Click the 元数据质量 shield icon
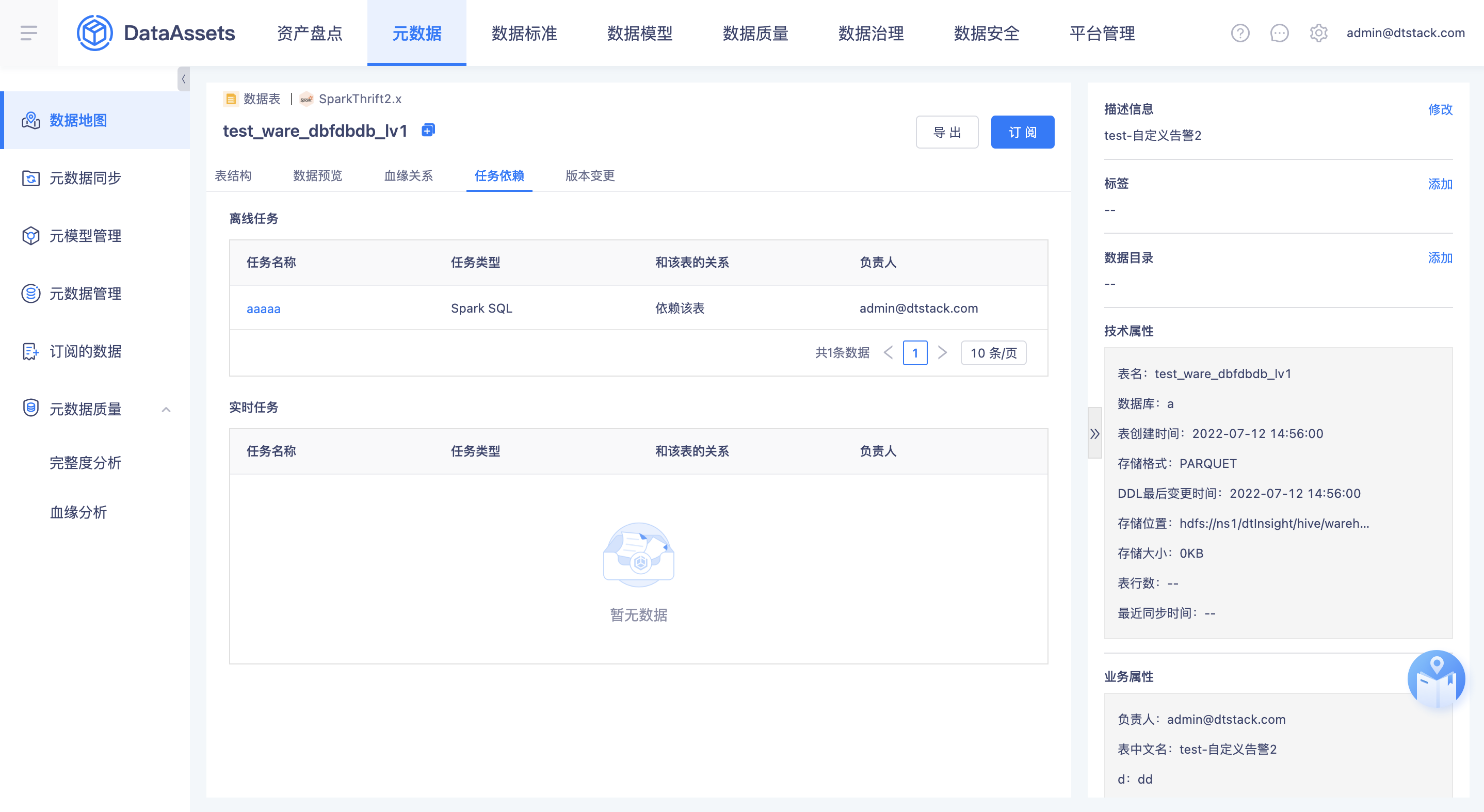1484x812 pixels. tap(30, 408)
